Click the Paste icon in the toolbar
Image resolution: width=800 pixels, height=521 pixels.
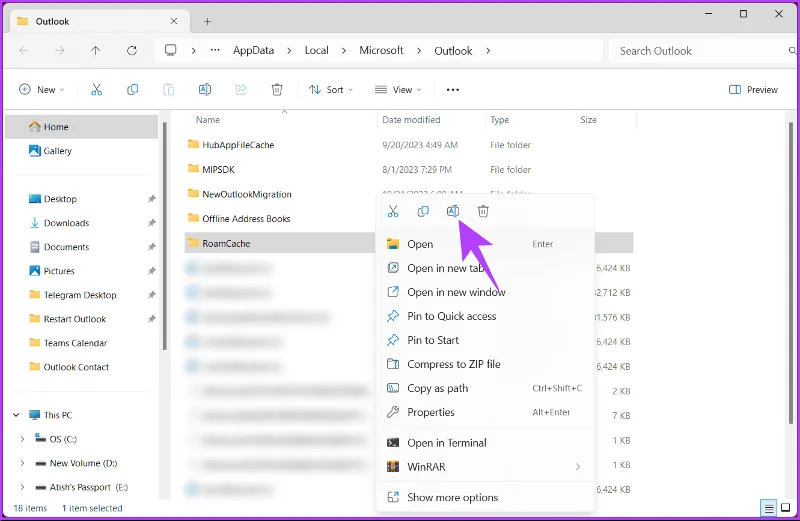[x=168, y=90]
